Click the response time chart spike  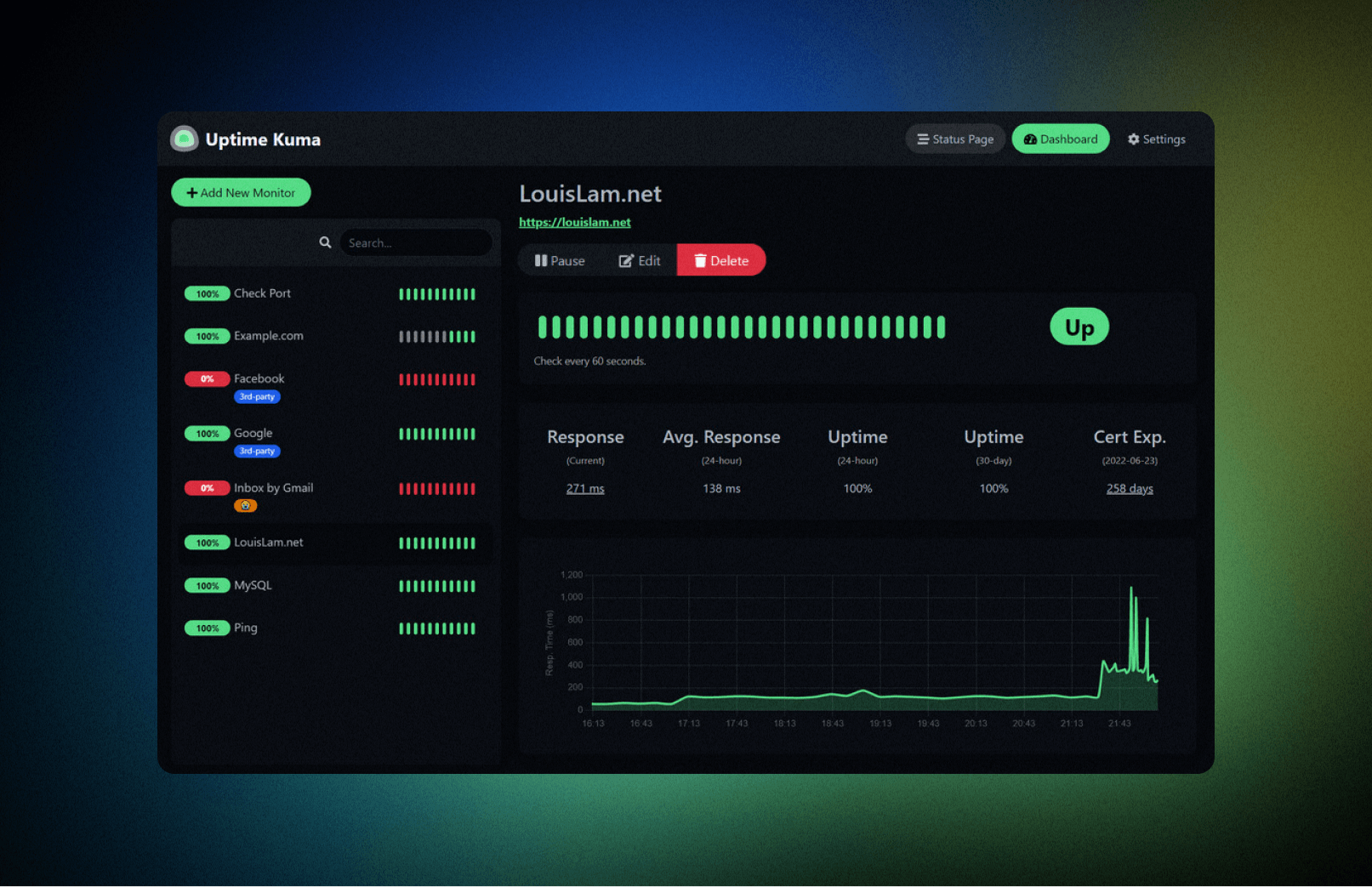[1131, 629]
